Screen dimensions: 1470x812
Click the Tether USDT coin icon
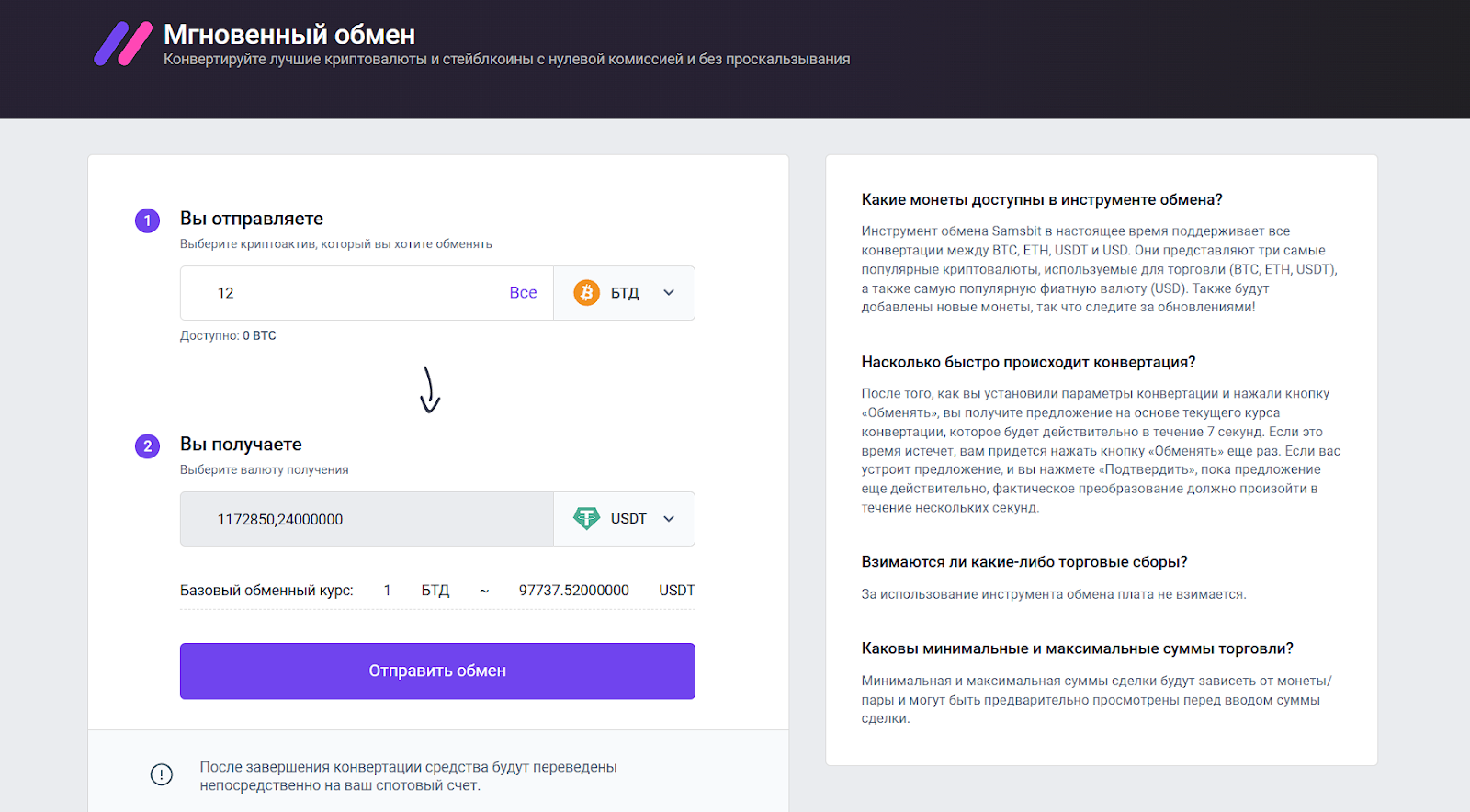click(586, 518)
